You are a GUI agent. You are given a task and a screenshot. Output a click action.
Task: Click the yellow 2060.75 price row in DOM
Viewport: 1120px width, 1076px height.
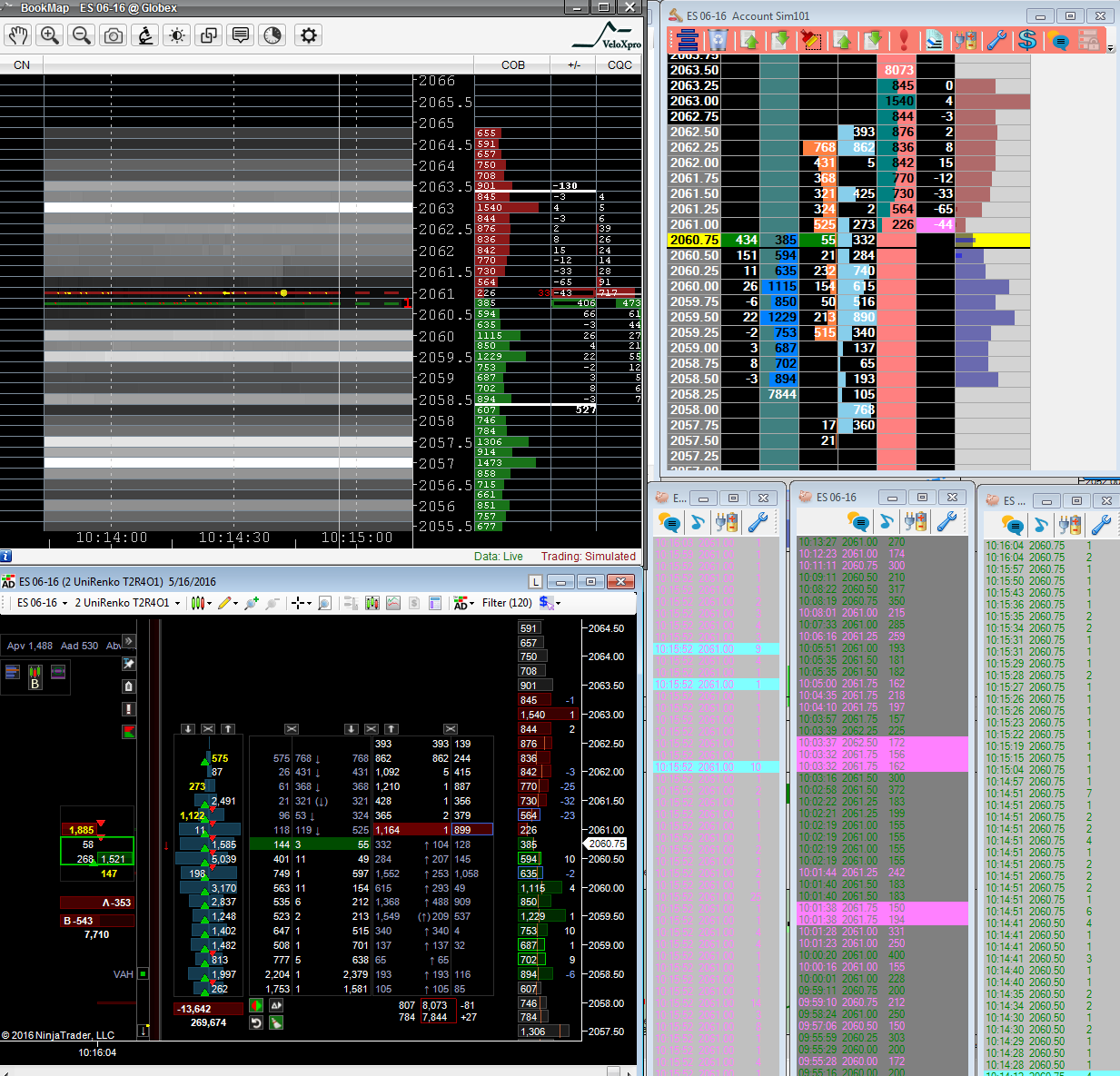[x=848, y=241]
